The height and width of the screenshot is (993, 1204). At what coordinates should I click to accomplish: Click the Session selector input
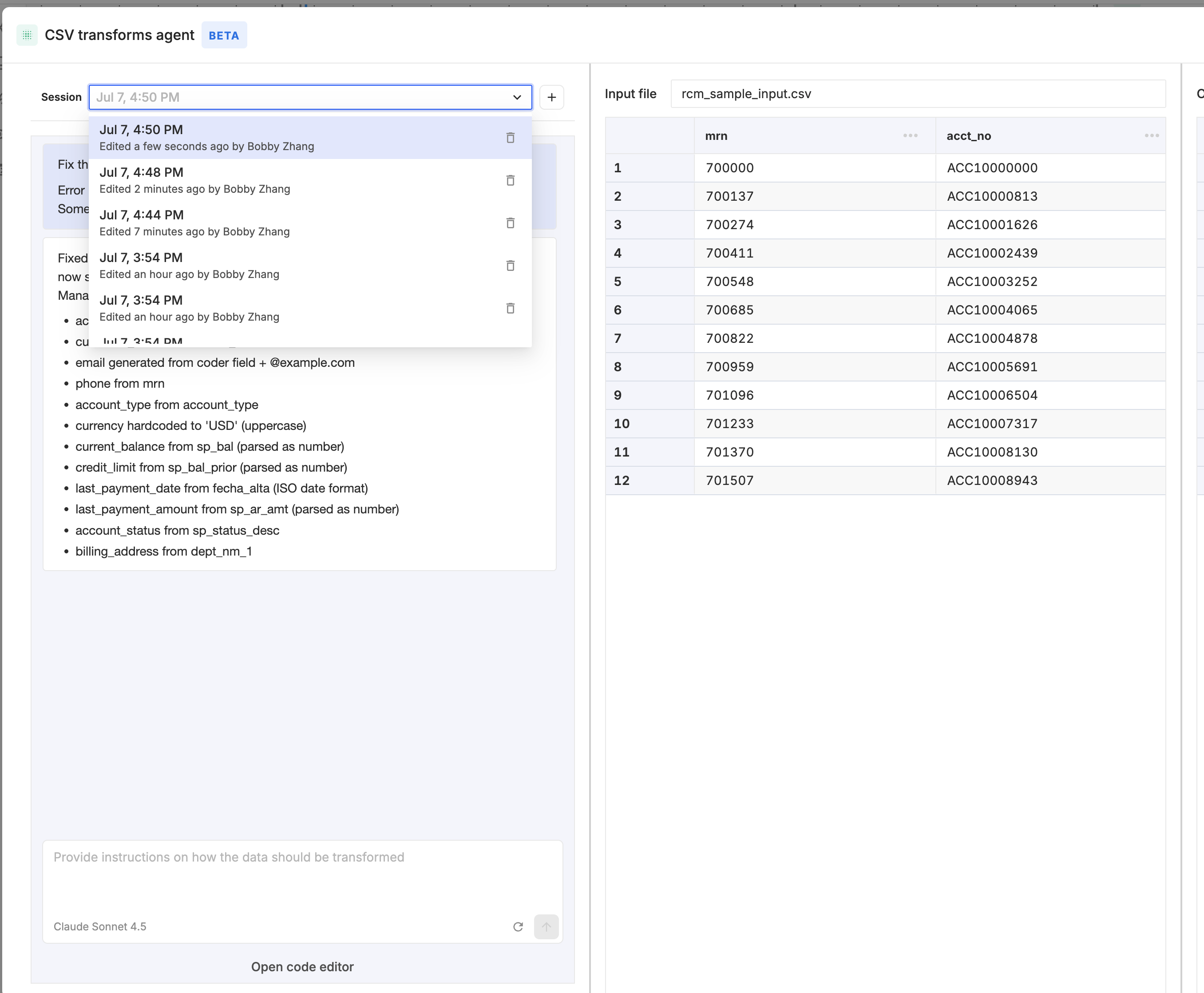pos(310,97)
